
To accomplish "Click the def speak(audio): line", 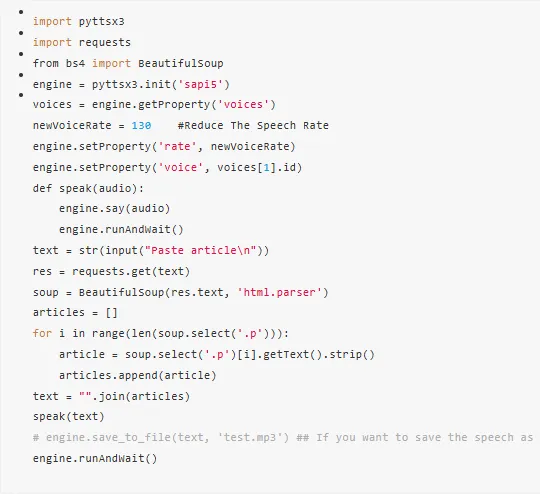I will tap(88, 188).
